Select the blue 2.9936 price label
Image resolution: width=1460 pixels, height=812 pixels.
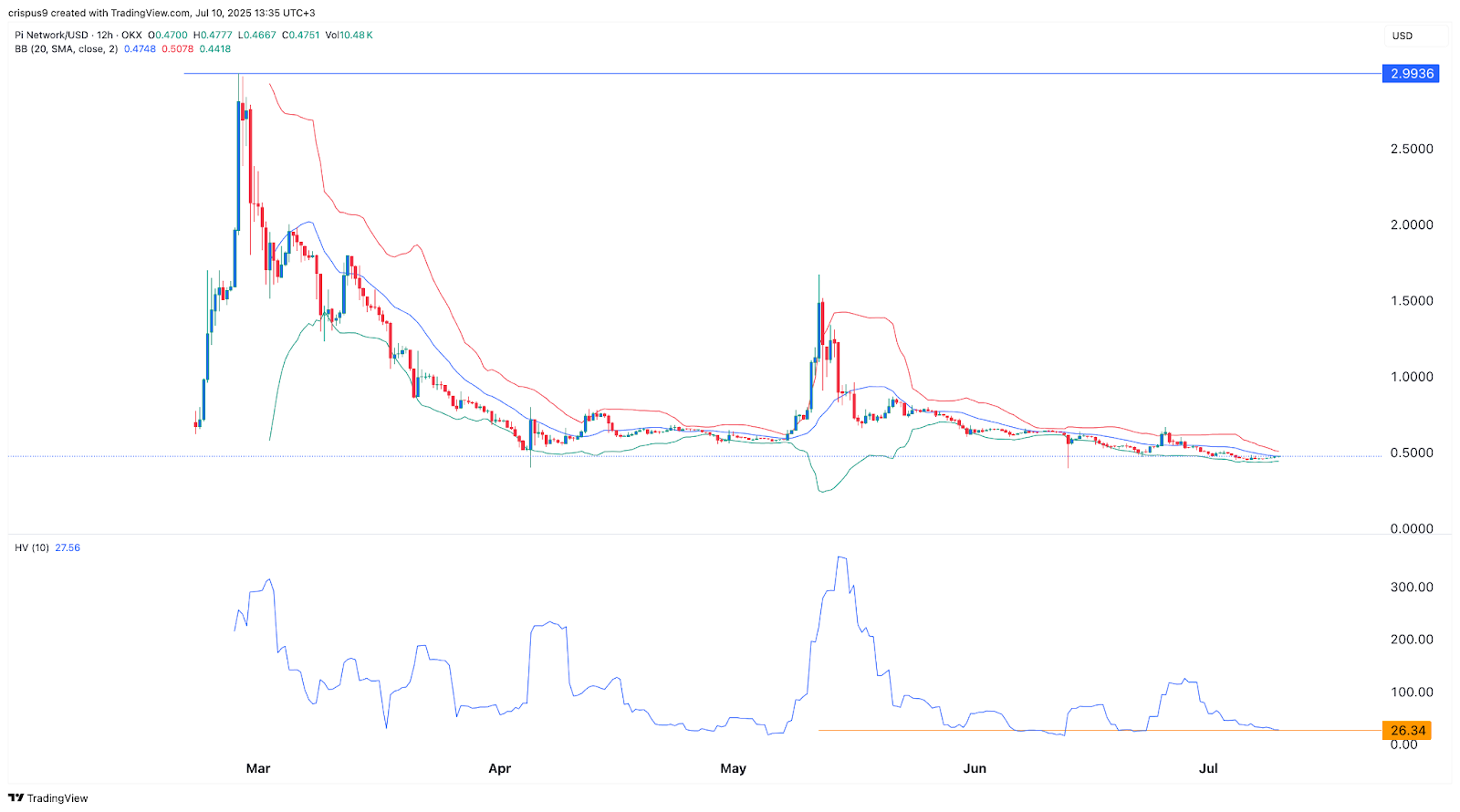click(1411, 74)
